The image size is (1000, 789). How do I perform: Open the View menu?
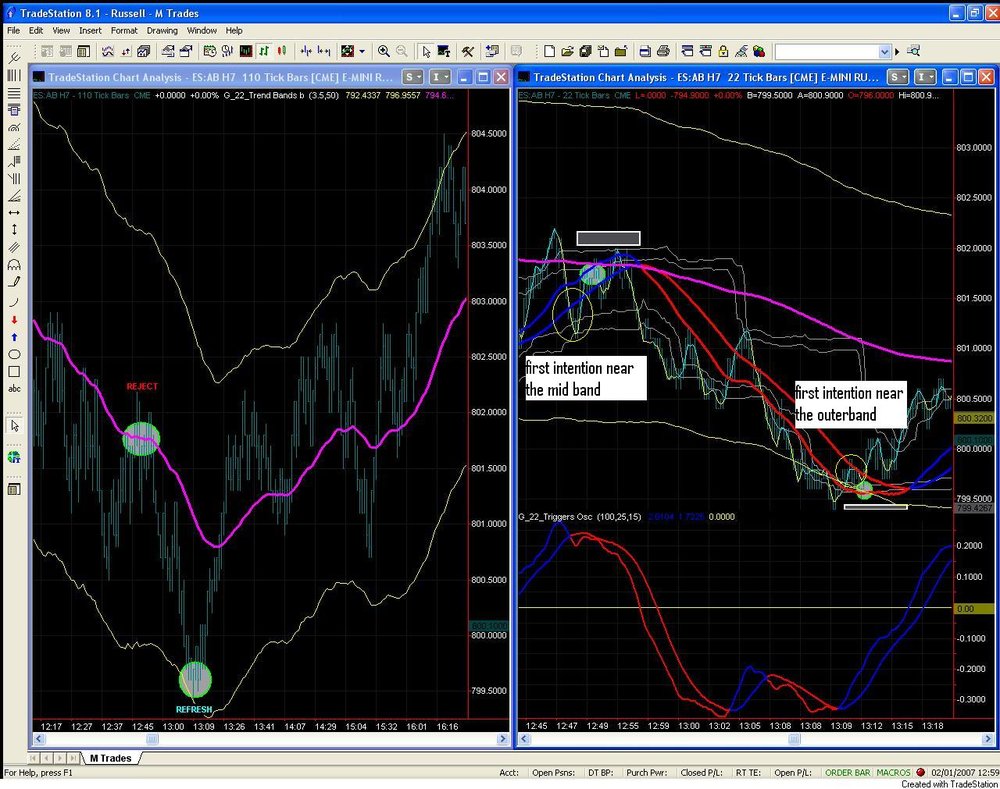[x=61, y=30]
